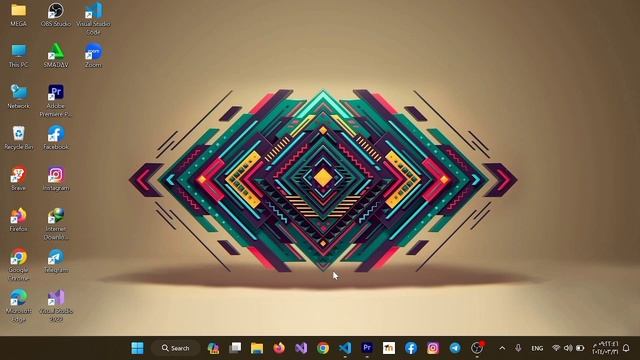The height and width of the screenshot is (360, 640).
Task: Launch Firefox from the taskbar
Action: 279,348
